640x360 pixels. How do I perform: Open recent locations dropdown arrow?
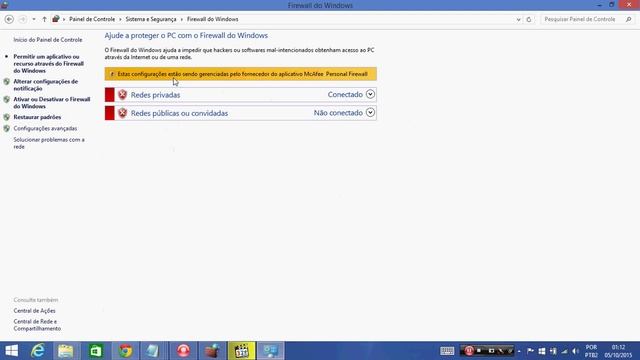(34, 19)
